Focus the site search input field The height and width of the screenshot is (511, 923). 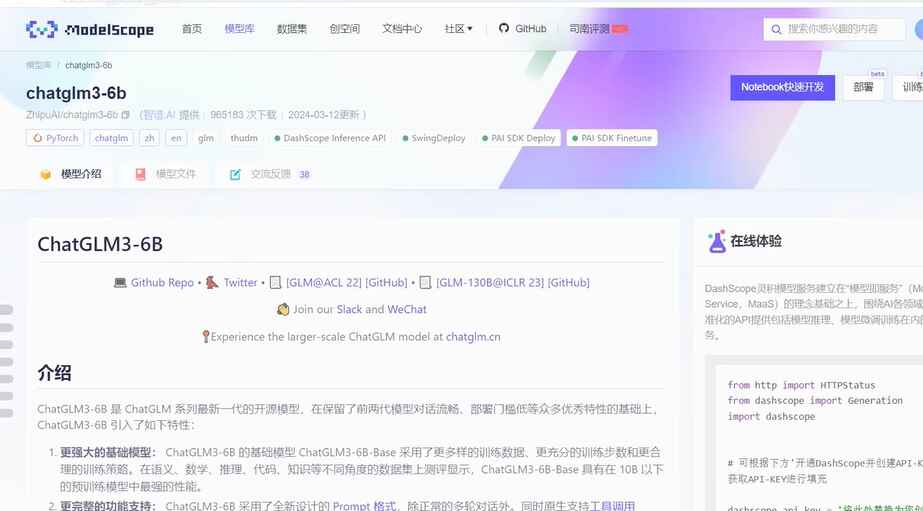(834, 29)
